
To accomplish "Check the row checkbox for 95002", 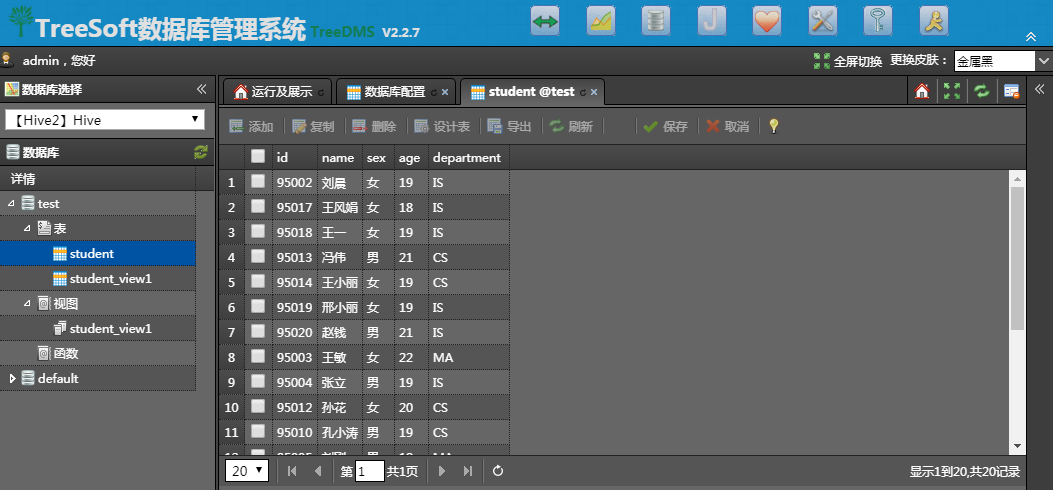I will point(258,181).
